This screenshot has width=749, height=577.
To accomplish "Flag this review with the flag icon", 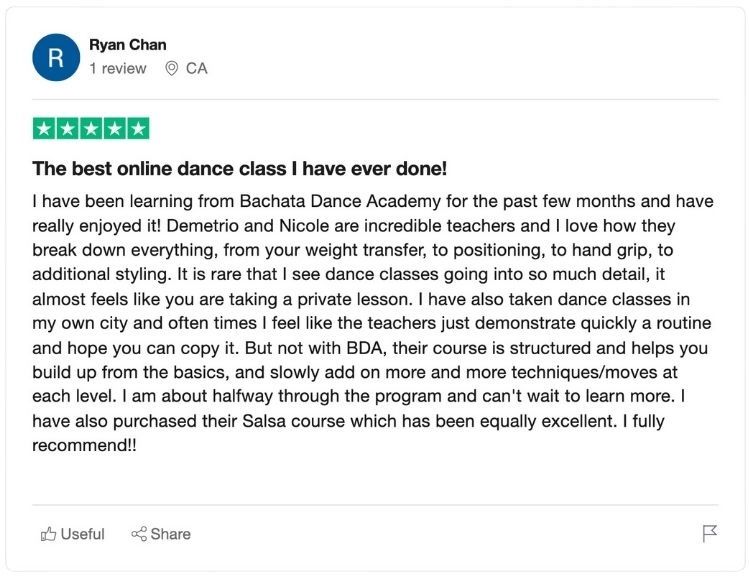I will [710, 533].
